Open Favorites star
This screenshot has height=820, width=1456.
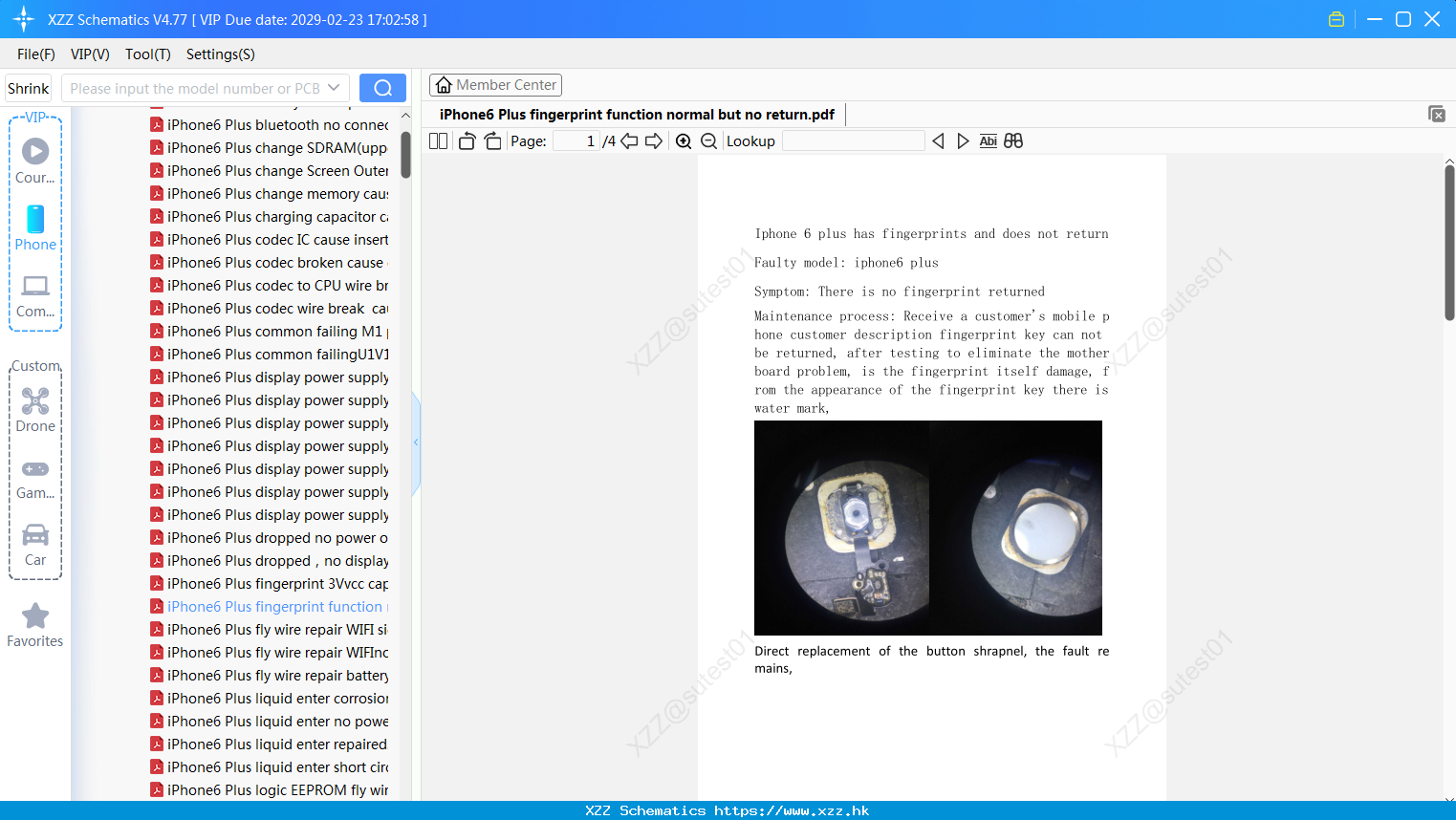(x=35, y=625)
